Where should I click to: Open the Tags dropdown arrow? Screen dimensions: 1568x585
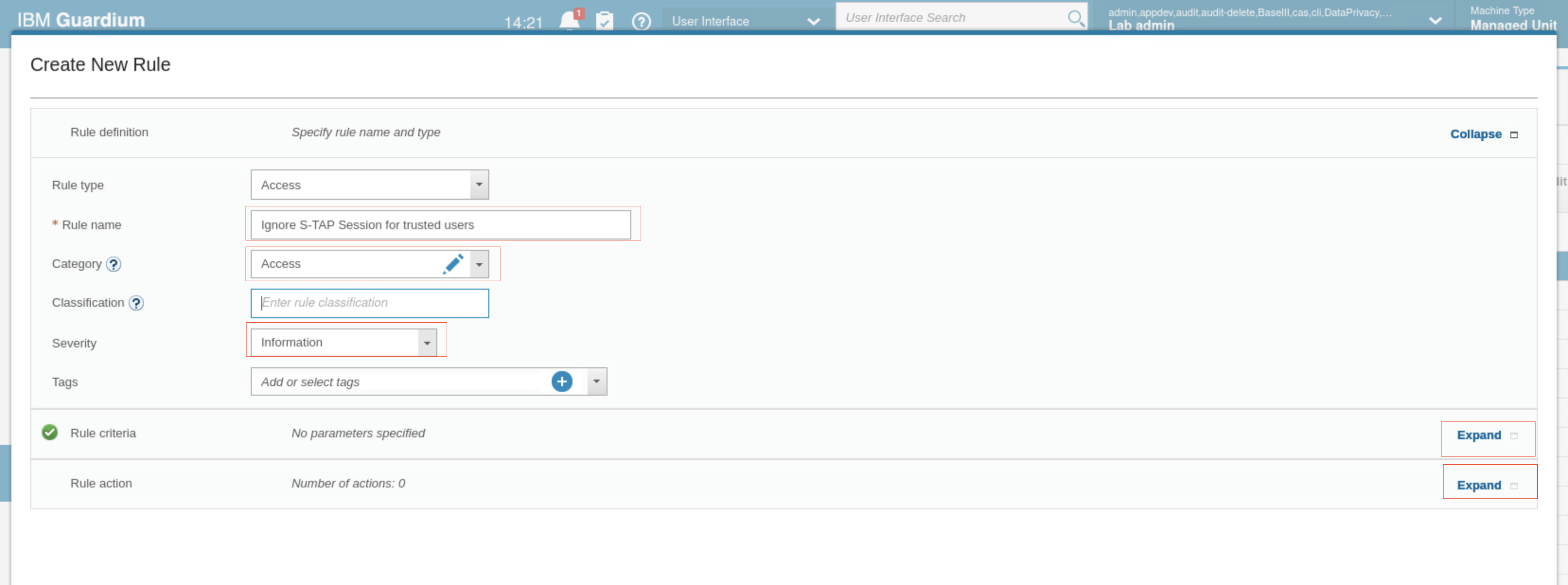coord(597,381)
